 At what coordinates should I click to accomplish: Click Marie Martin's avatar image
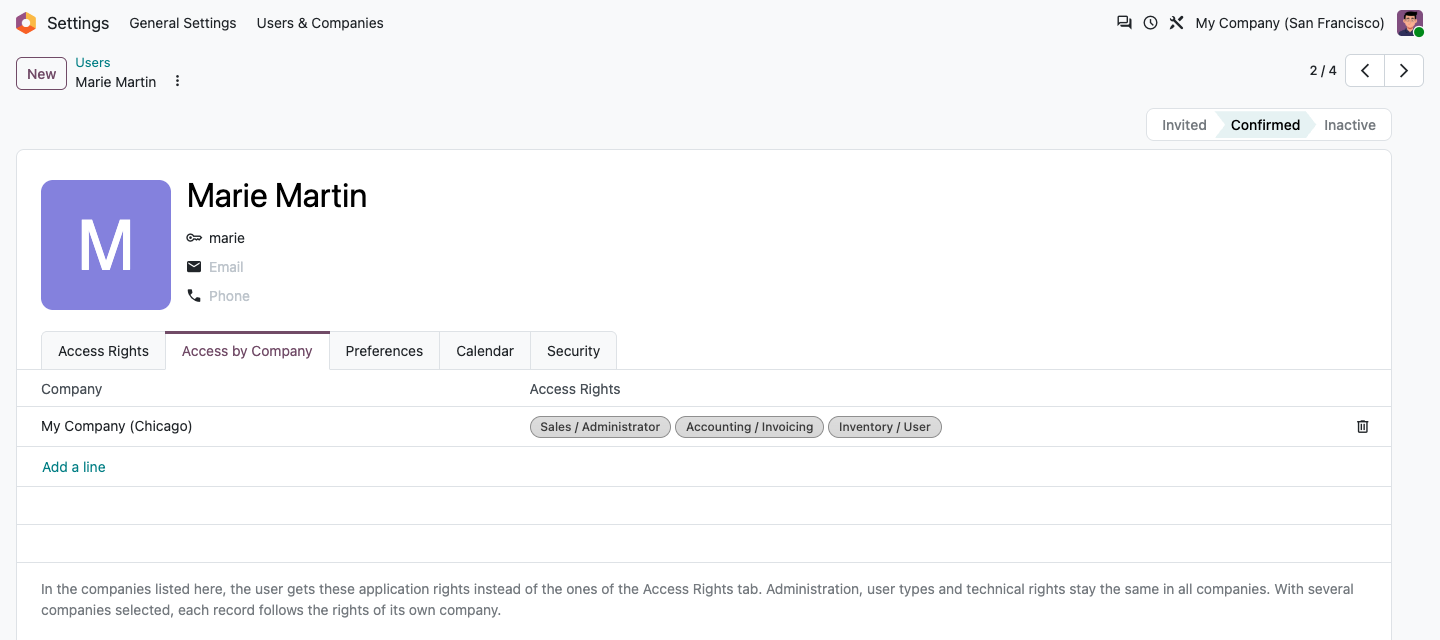point(106,245)
